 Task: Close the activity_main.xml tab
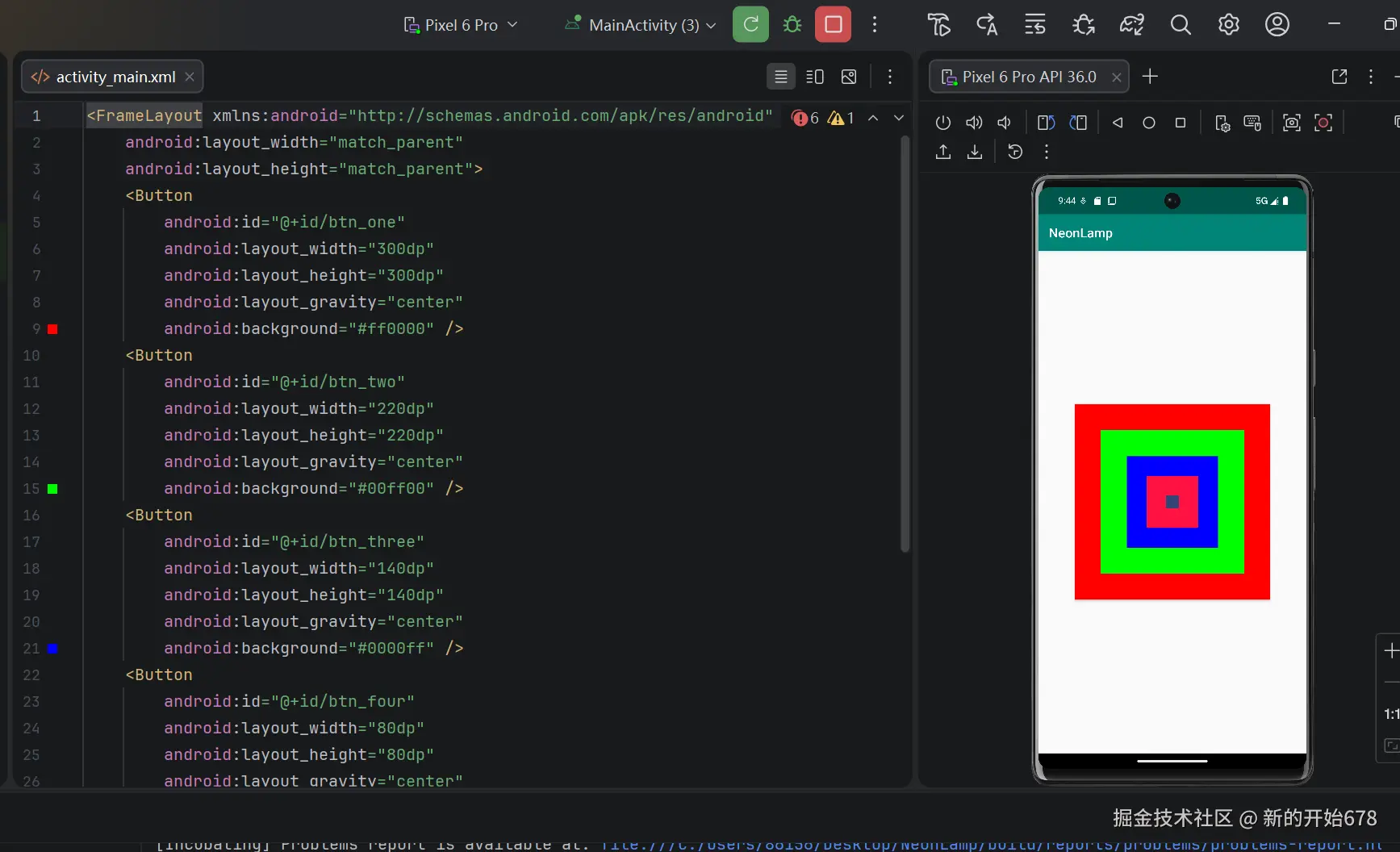coord(190,77)
